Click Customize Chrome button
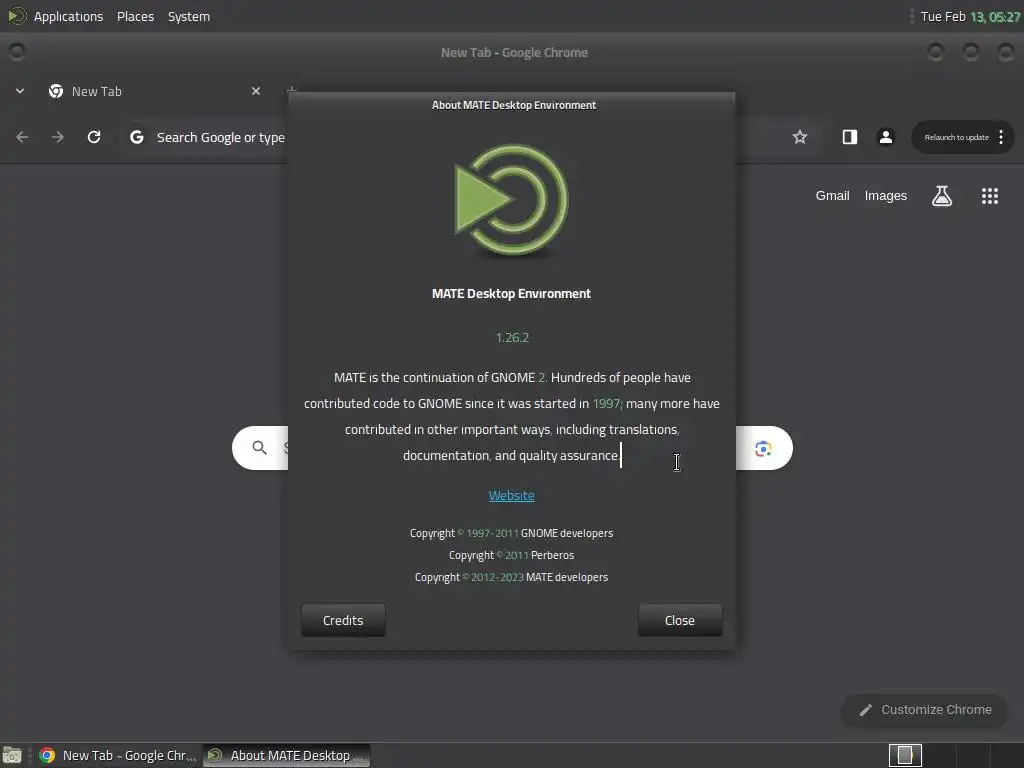 pos(925,710)
